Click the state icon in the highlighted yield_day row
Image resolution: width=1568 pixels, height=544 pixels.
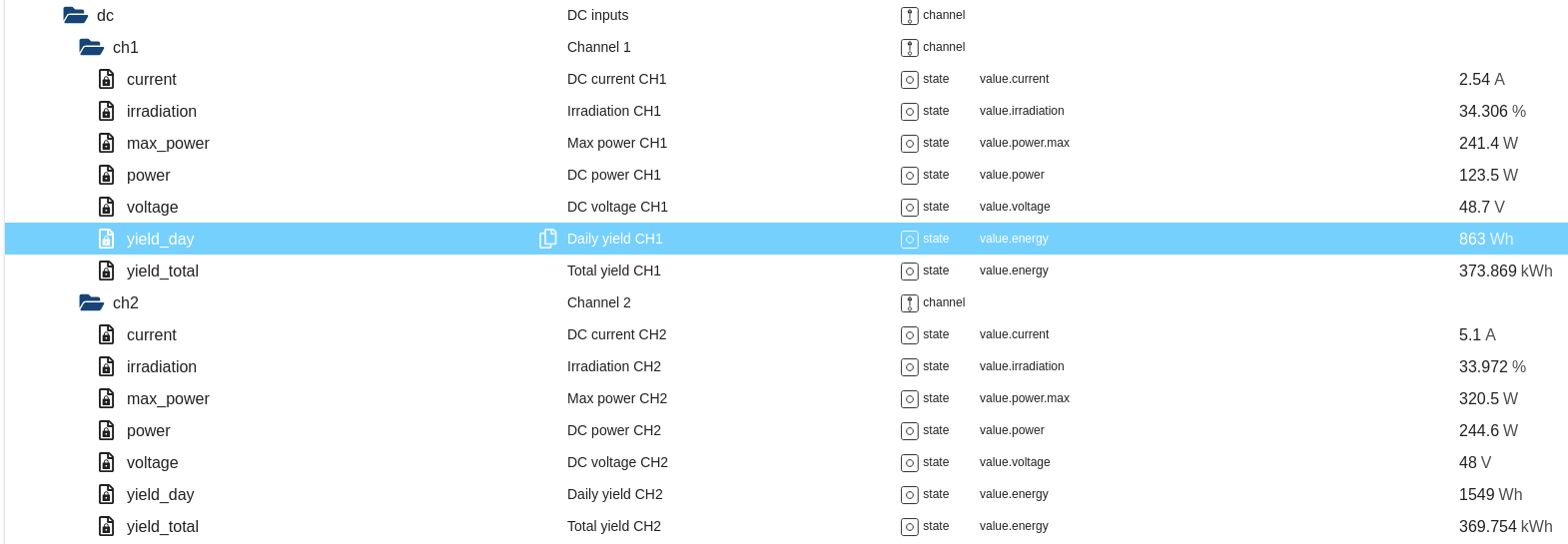(909, 240)
